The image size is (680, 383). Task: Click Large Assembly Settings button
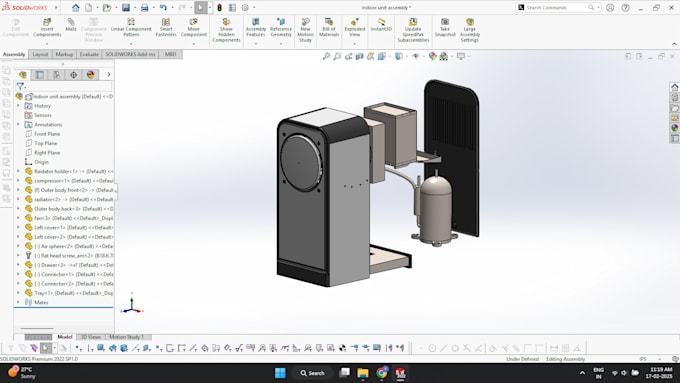(470, 30)
